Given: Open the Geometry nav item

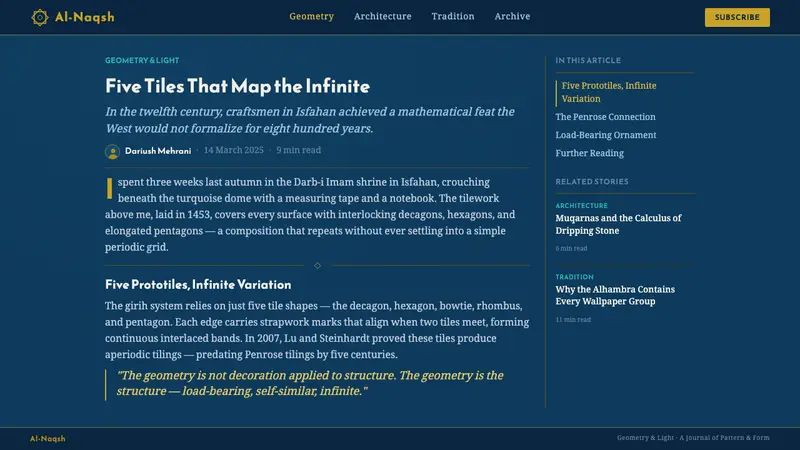Looking at the screenshot, I should click(311, 16).
